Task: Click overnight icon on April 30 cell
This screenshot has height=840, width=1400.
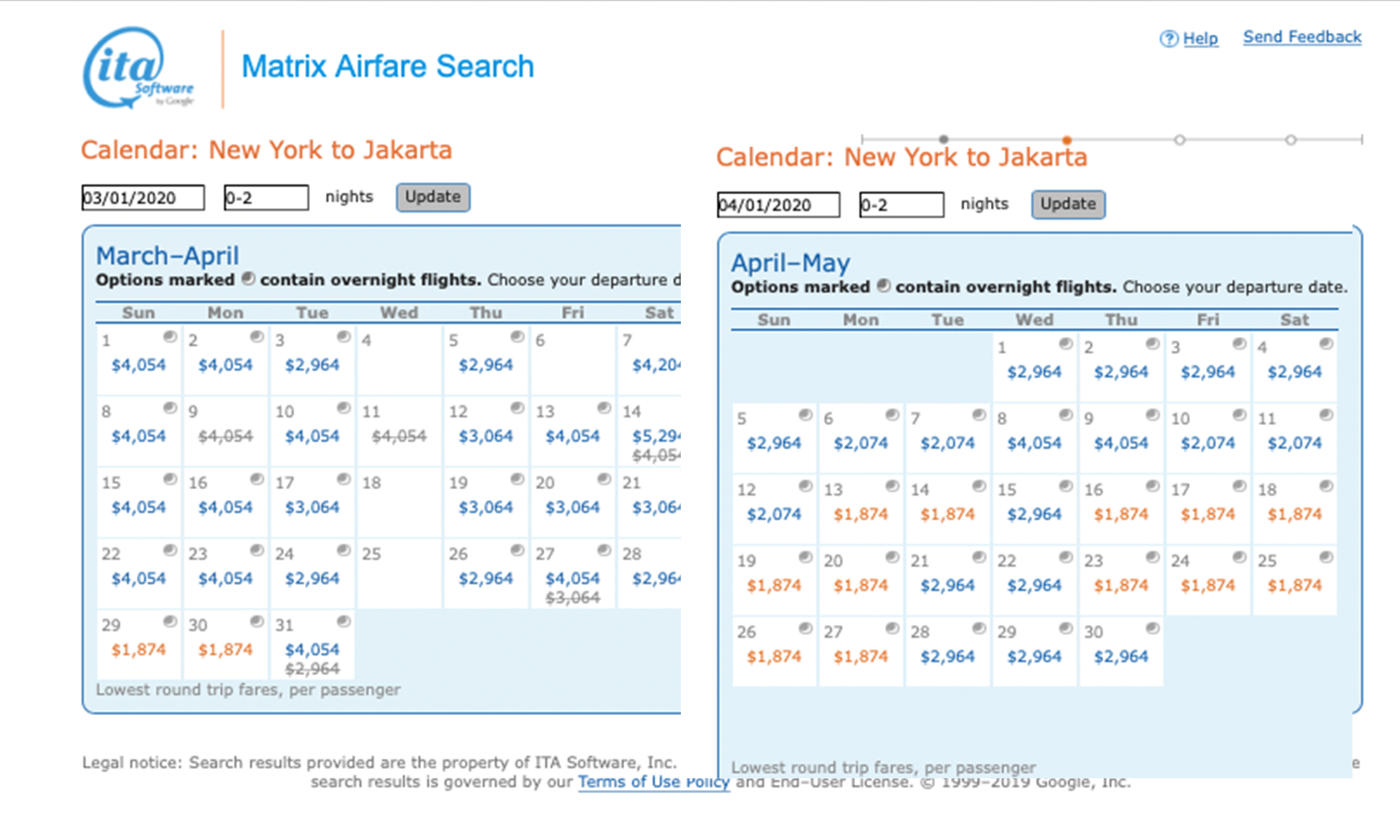Action: pos(1152,628)
